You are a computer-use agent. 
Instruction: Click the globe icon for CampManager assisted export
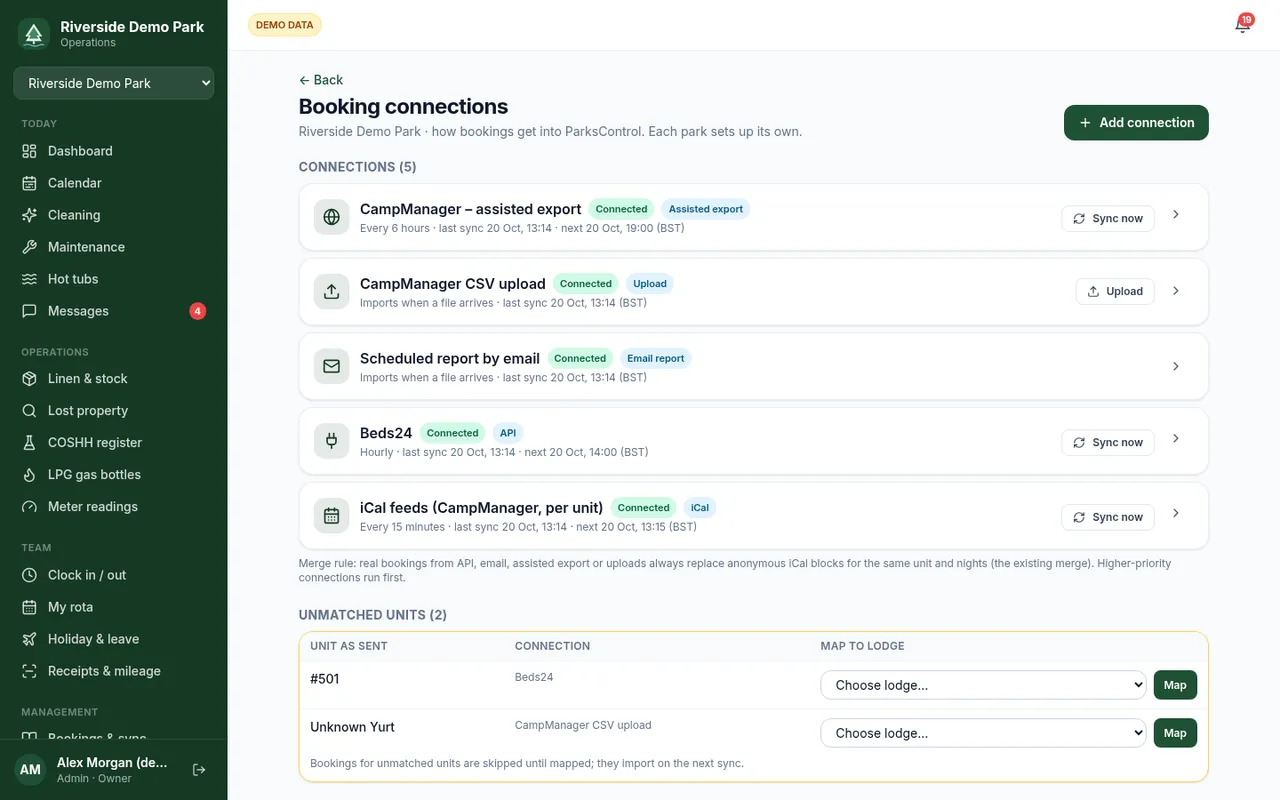pos(332,217)
